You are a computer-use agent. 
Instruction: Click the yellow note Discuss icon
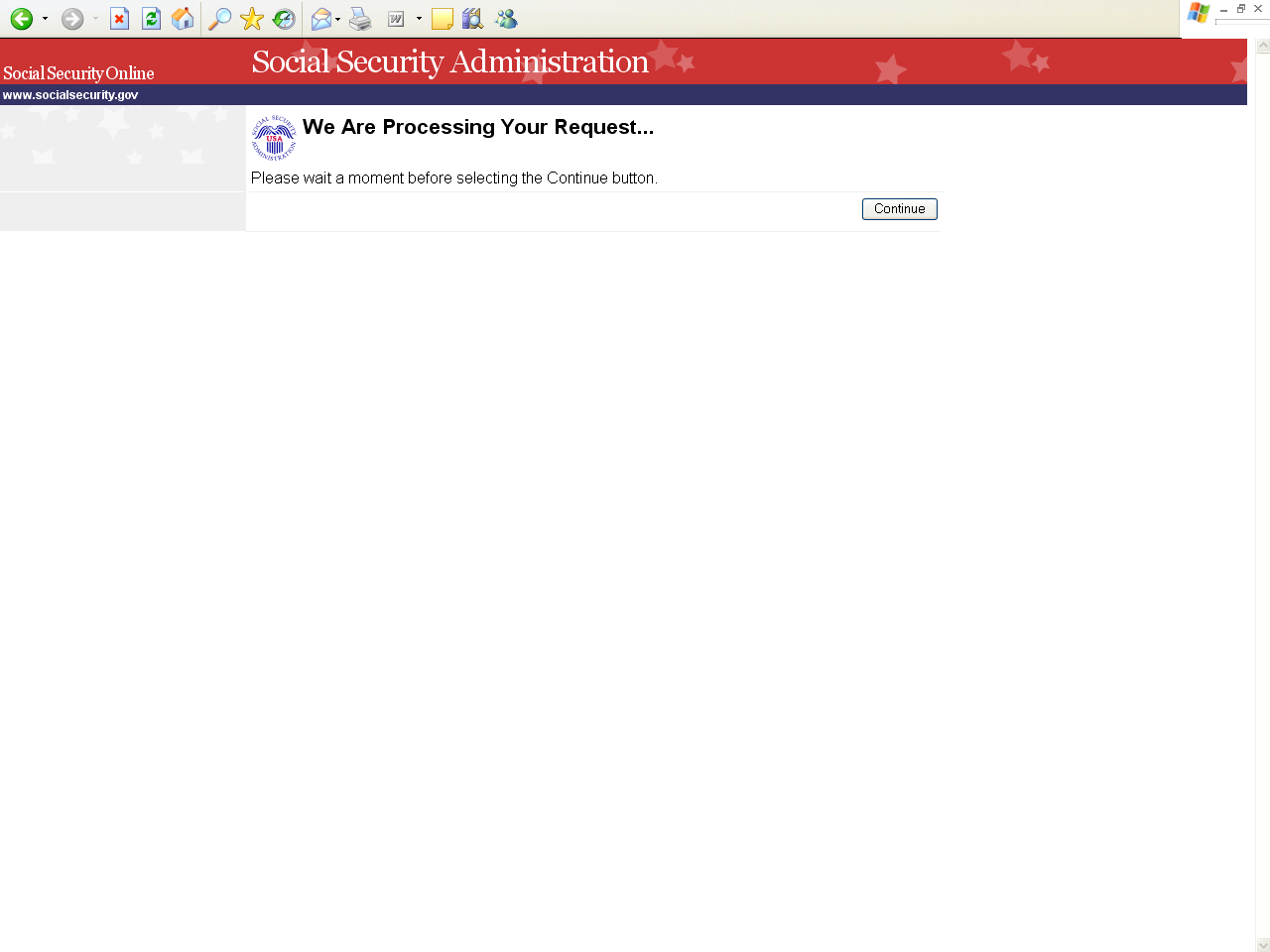443,19
